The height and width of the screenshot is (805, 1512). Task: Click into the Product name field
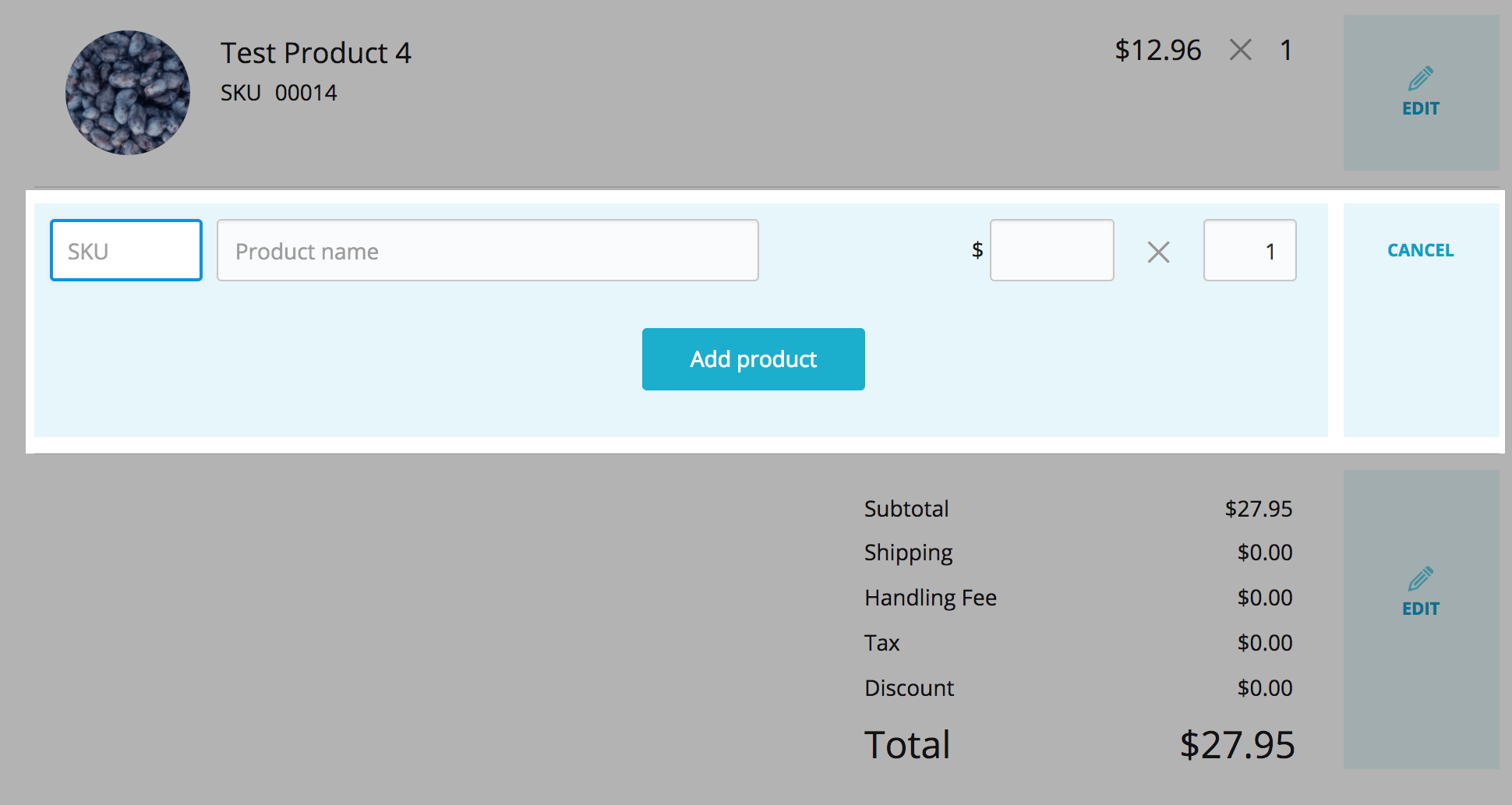point(487,250)
